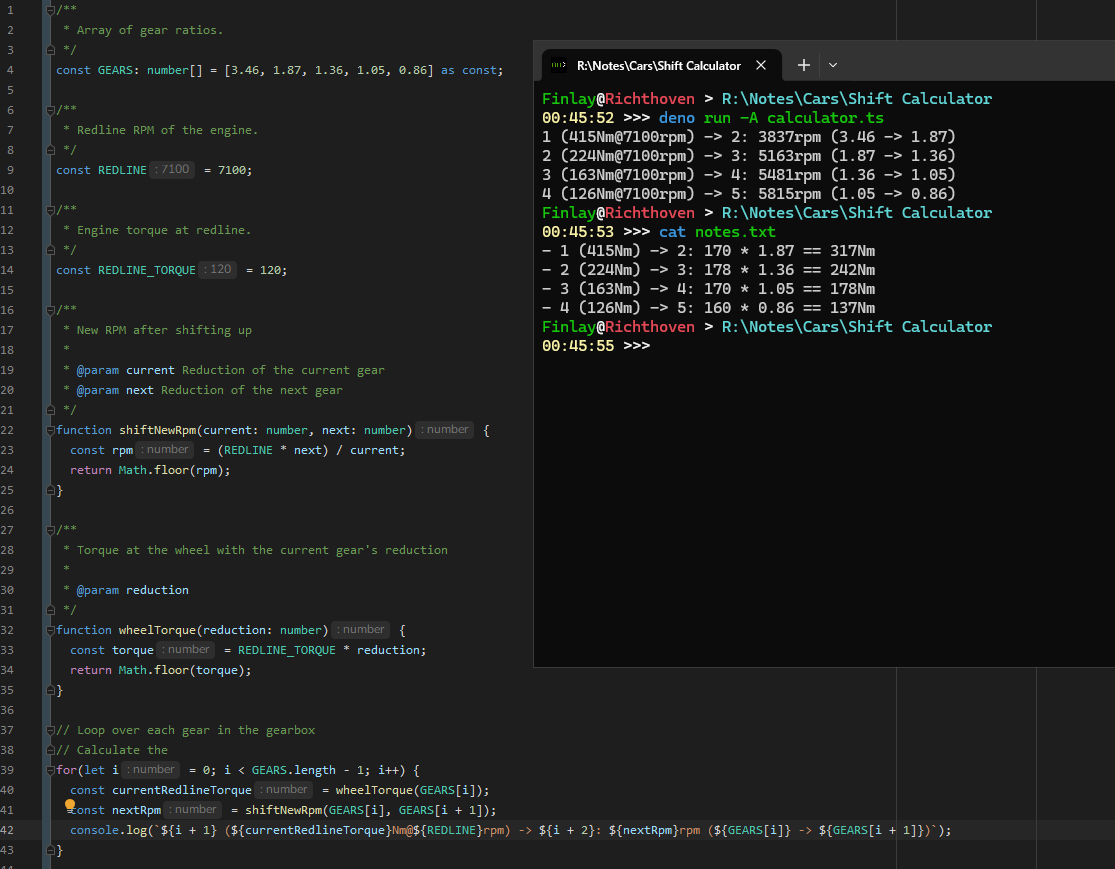
Task: Fold the 'Redline RPM of the engine' comment
Action: coord(51,110)
